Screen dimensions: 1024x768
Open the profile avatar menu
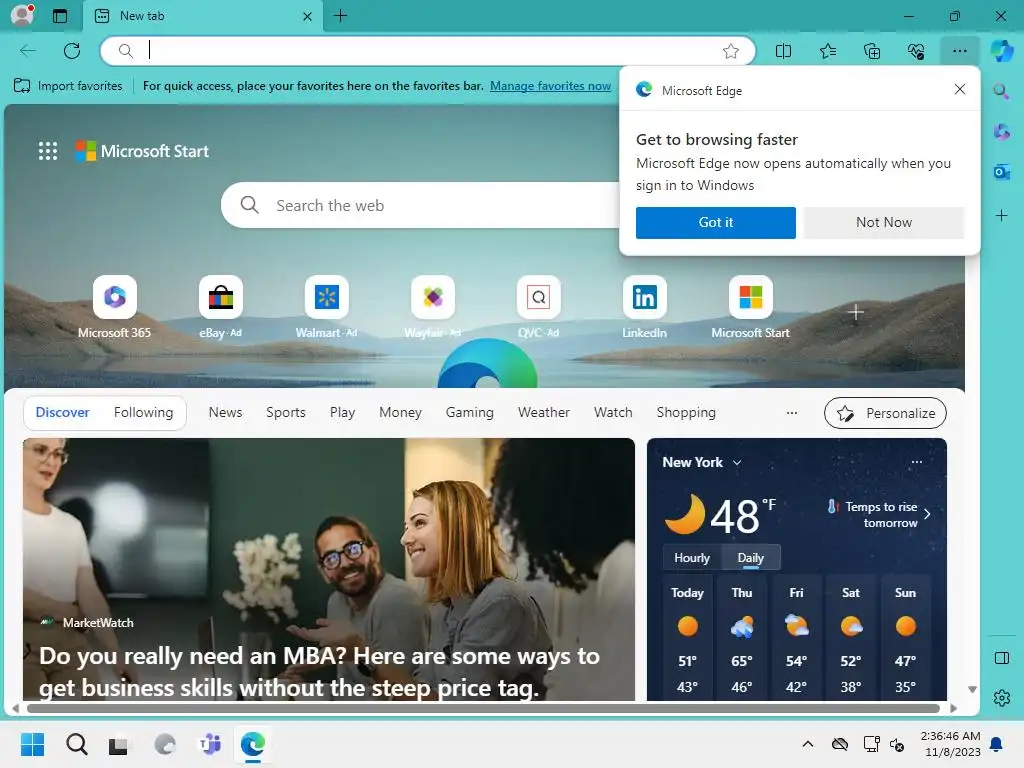point(22,15)
